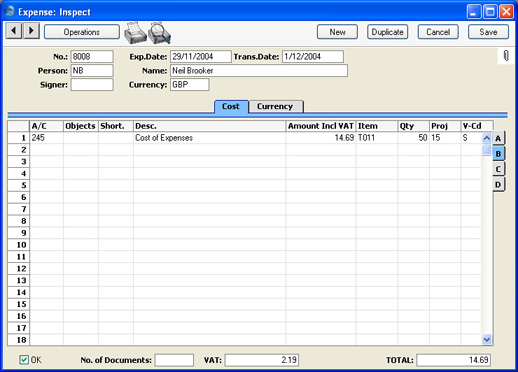Click Amount Incl VAT column header

[x=321, y=126]
